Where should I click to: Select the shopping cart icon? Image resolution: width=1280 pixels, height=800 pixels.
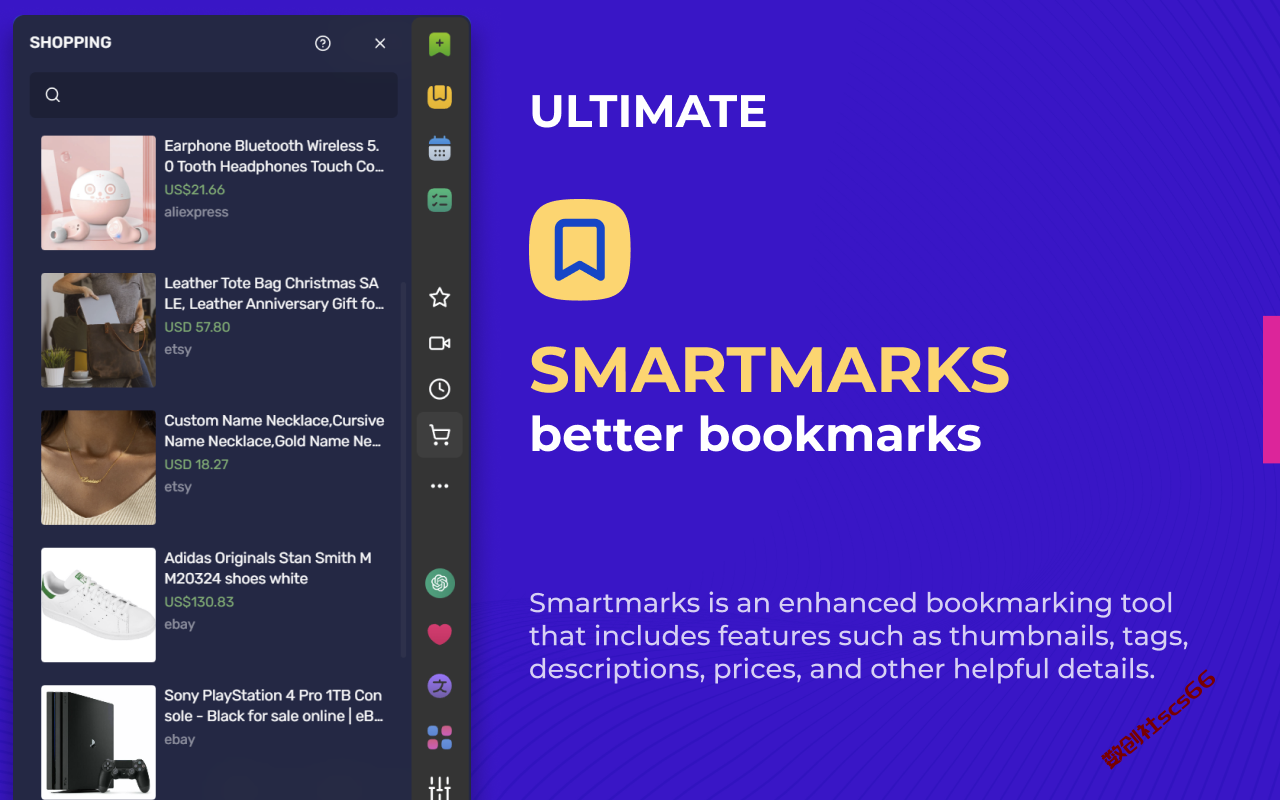(440, 435)
